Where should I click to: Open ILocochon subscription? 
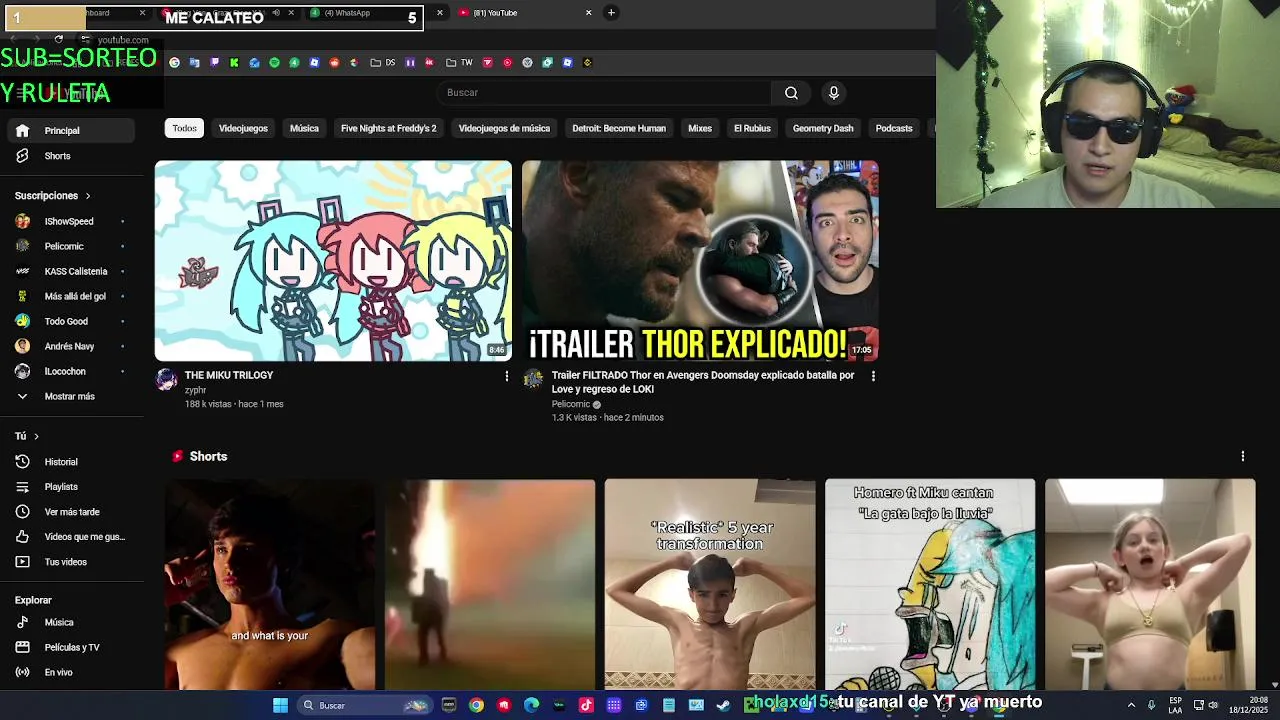[69, 371]
